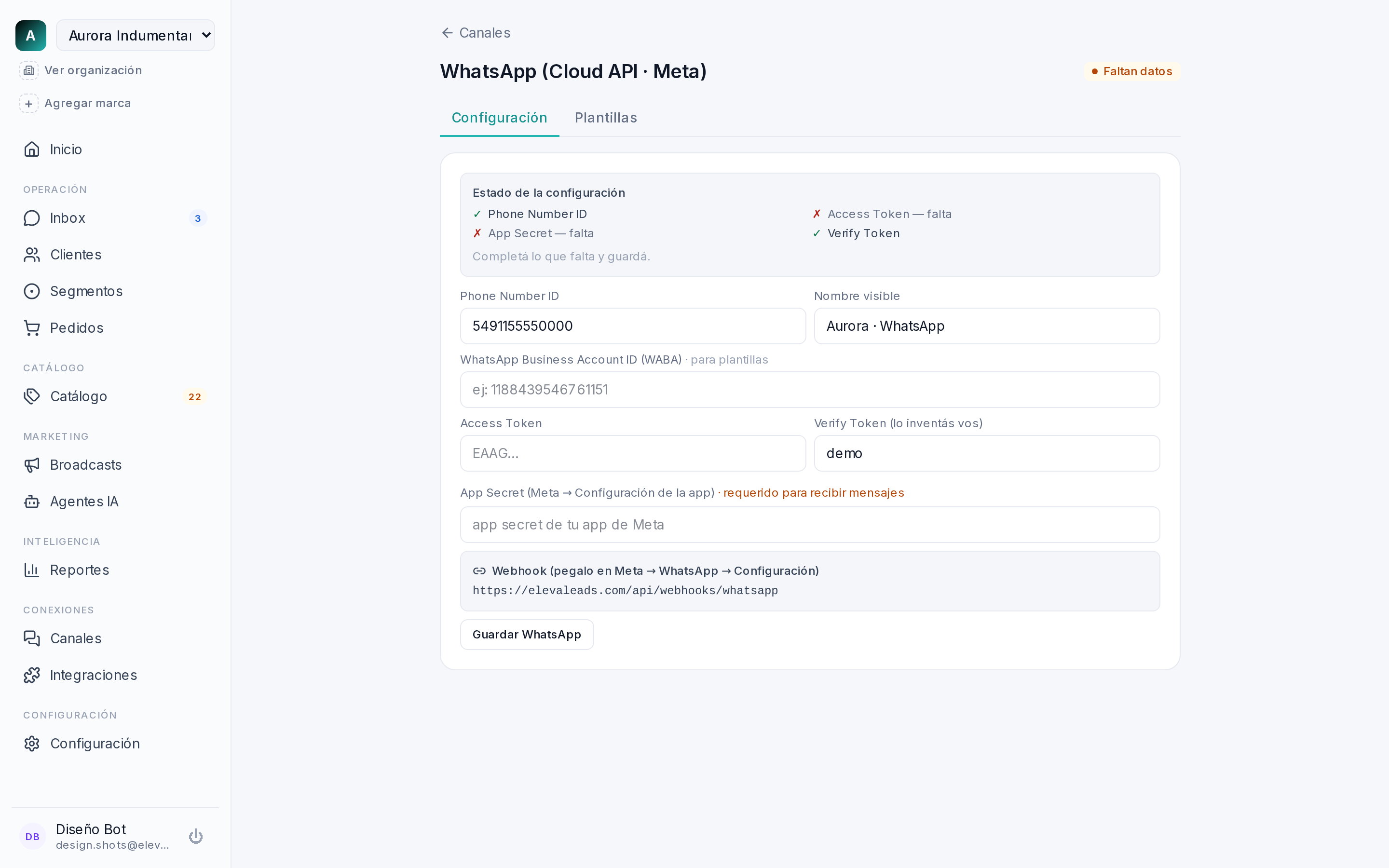Click the green A brand avatar
The image size is (1389, 868).
[31, 36]
